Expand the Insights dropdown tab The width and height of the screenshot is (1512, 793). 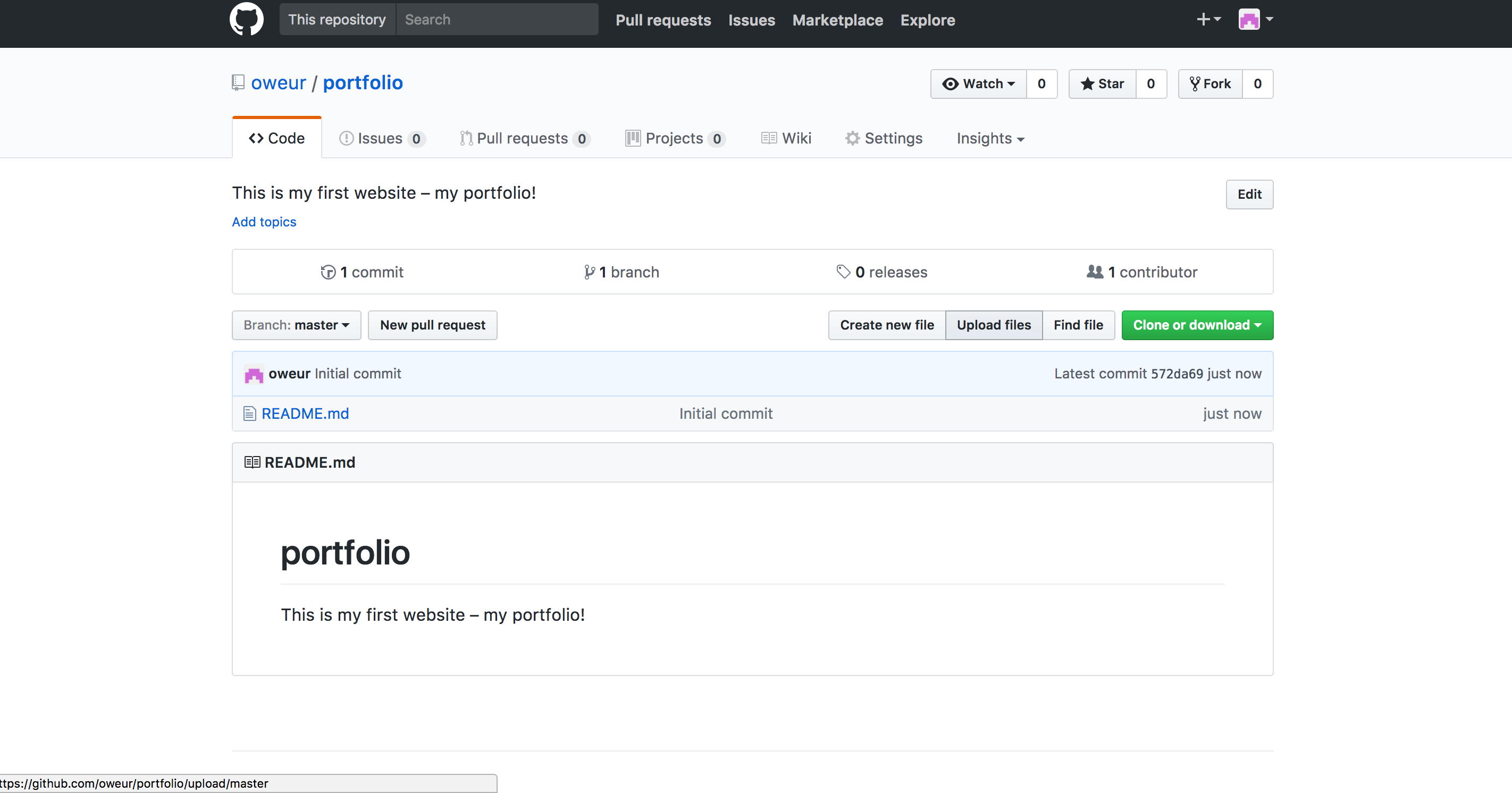click(991, 139)
